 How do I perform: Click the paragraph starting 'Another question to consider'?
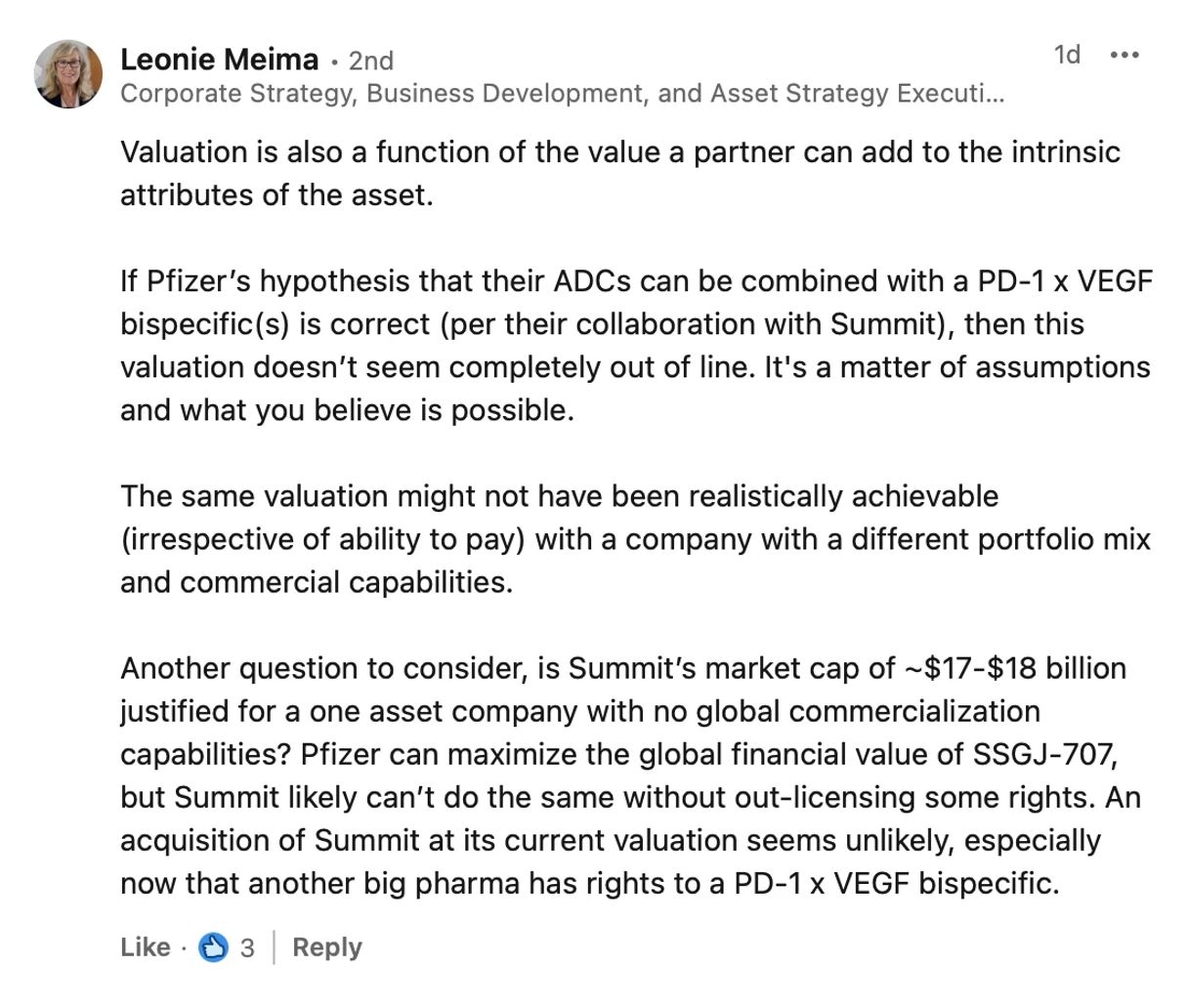[x=630, y=775]
